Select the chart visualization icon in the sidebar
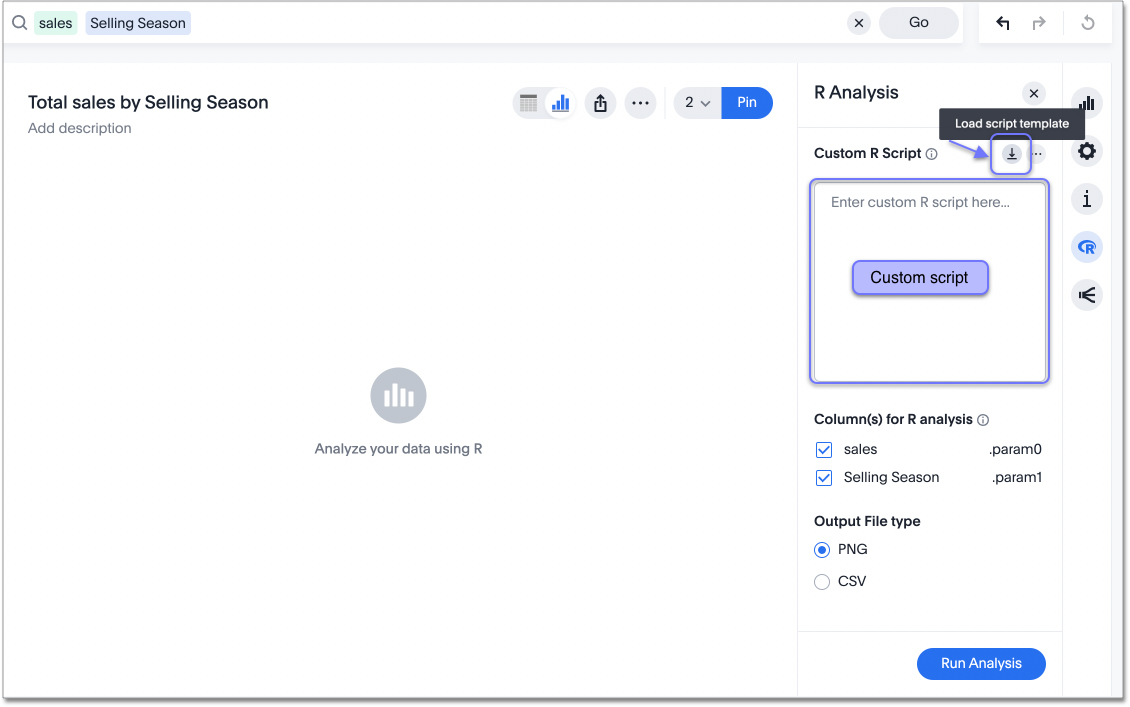 pos(1087,103)
